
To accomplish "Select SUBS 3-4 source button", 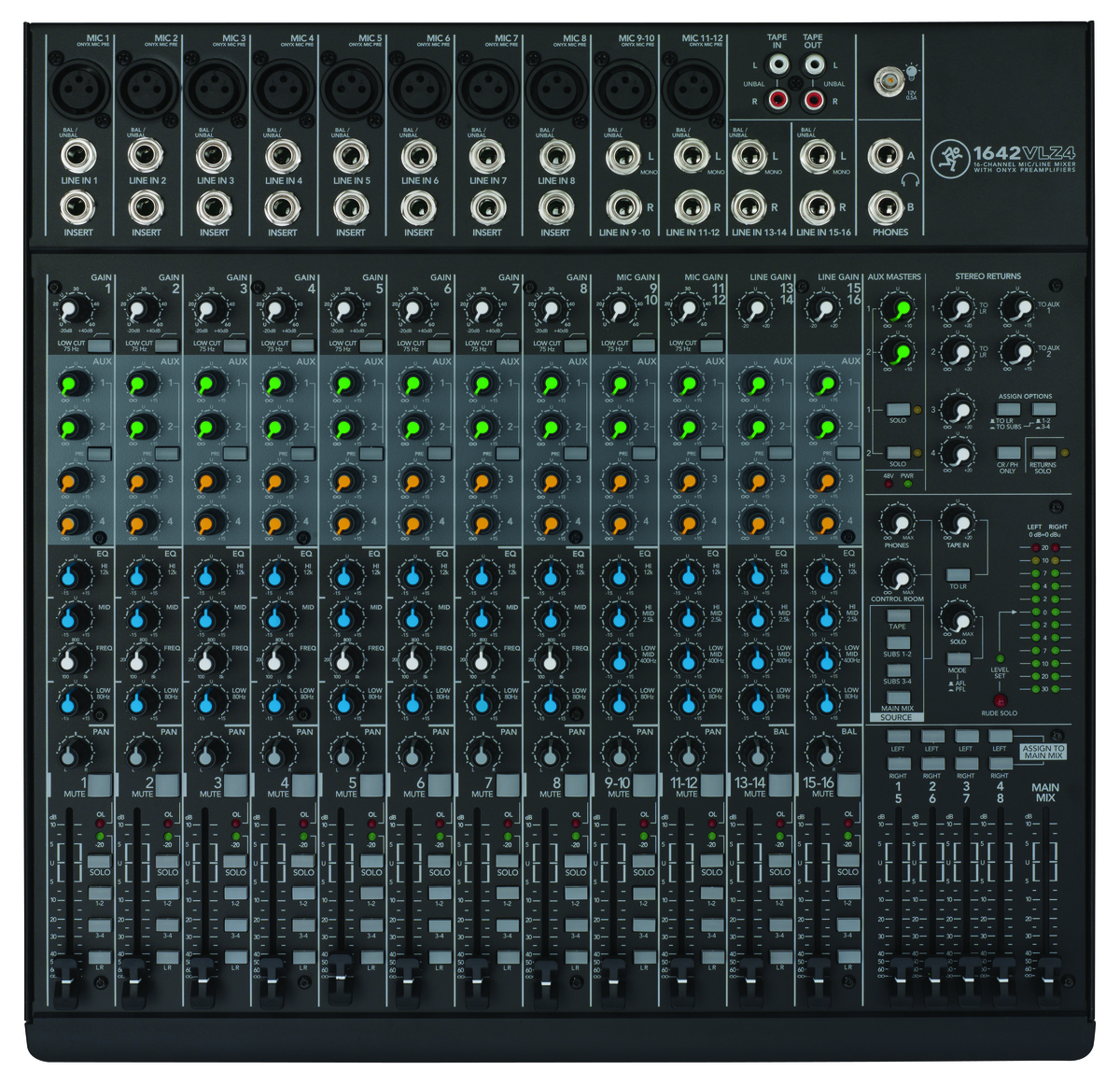I will [896, 670].
